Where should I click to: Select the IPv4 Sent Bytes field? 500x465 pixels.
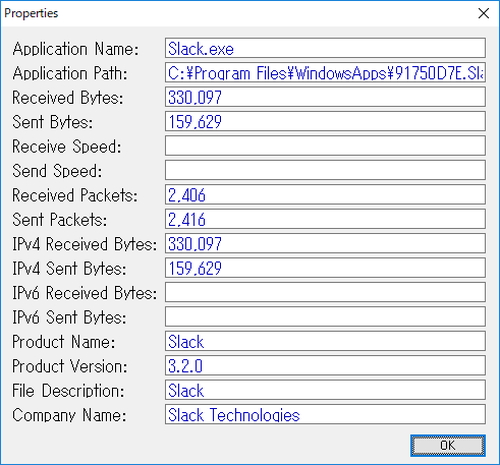coord(325,268)
